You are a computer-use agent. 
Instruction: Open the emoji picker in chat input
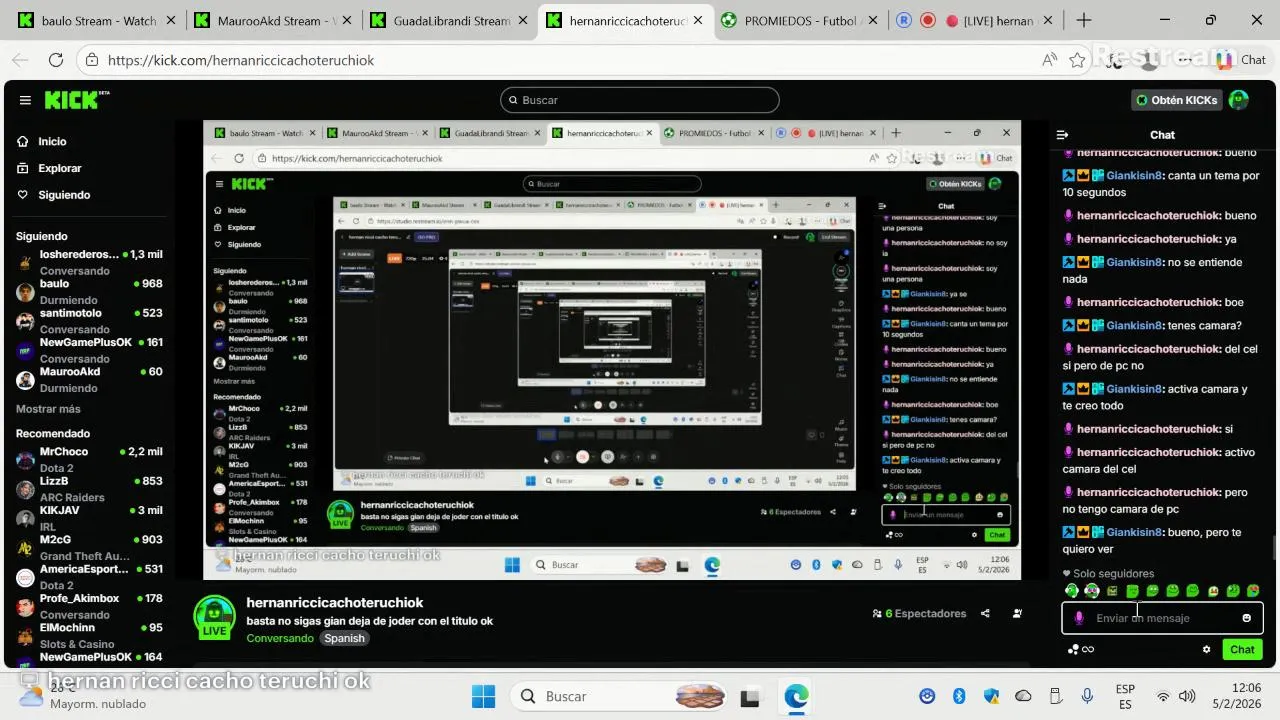pyautogui.click(x=1246, y=618)
